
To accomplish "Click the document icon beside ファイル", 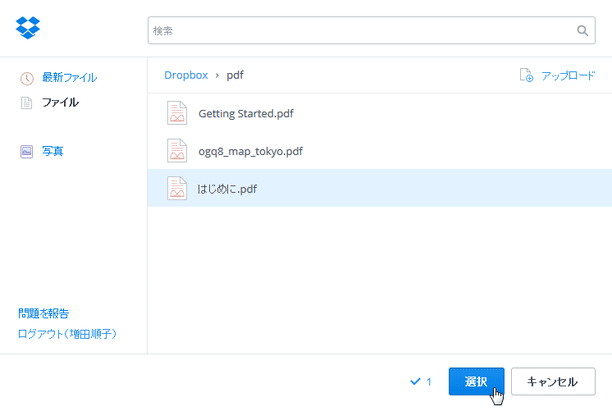I will coord(27,103).
